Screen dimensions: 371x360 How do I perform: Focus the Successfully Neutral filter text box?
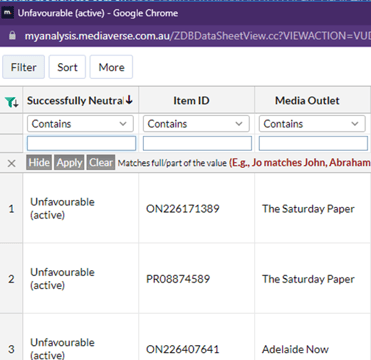(81, 143)
